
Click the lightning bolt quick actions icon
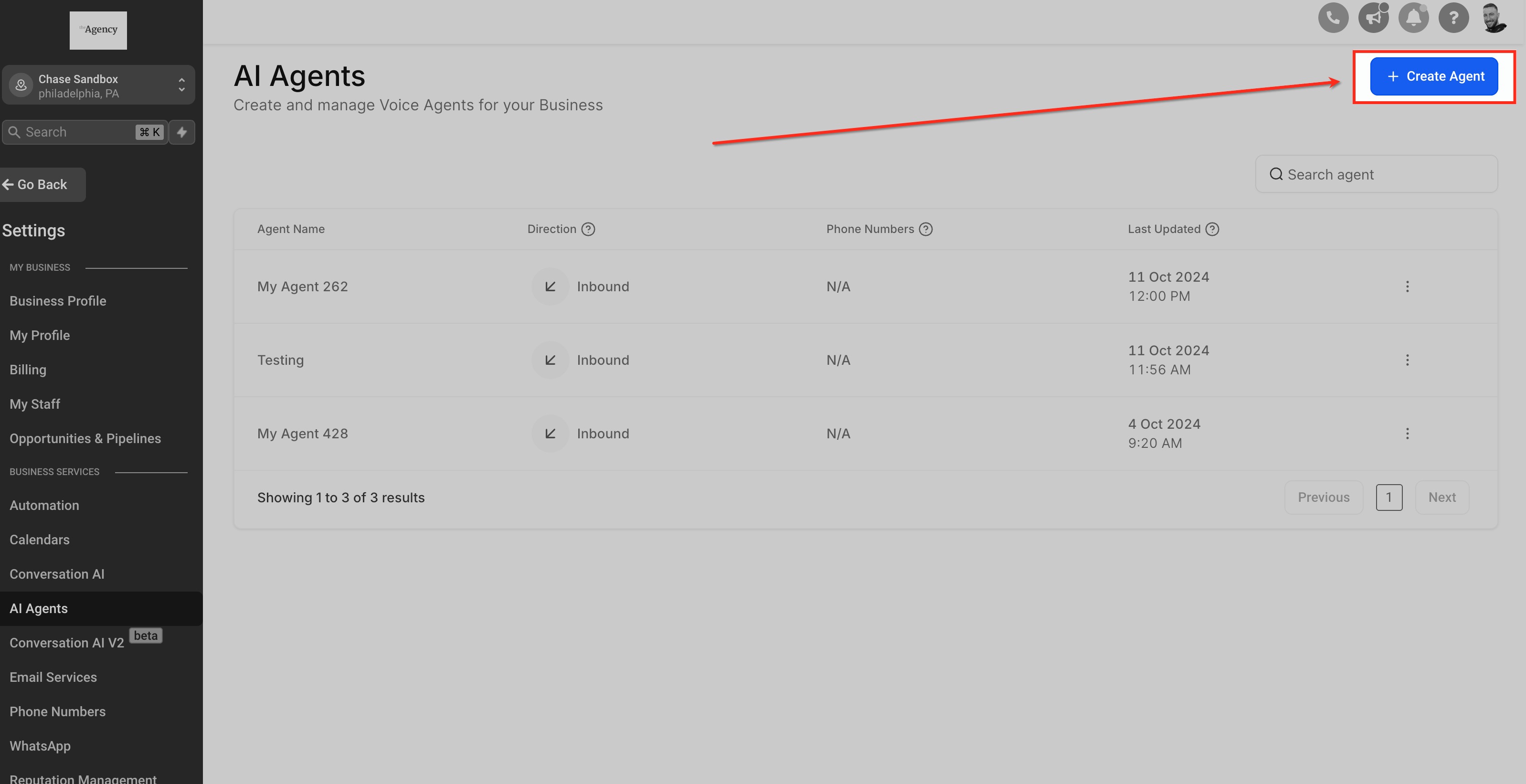(x=182, y=132)
